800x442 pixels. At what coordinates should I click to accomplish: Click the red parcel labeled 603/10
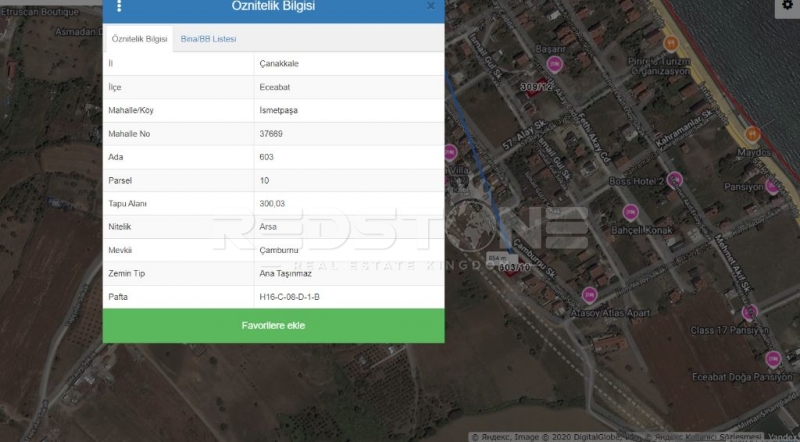pos(513,267)
